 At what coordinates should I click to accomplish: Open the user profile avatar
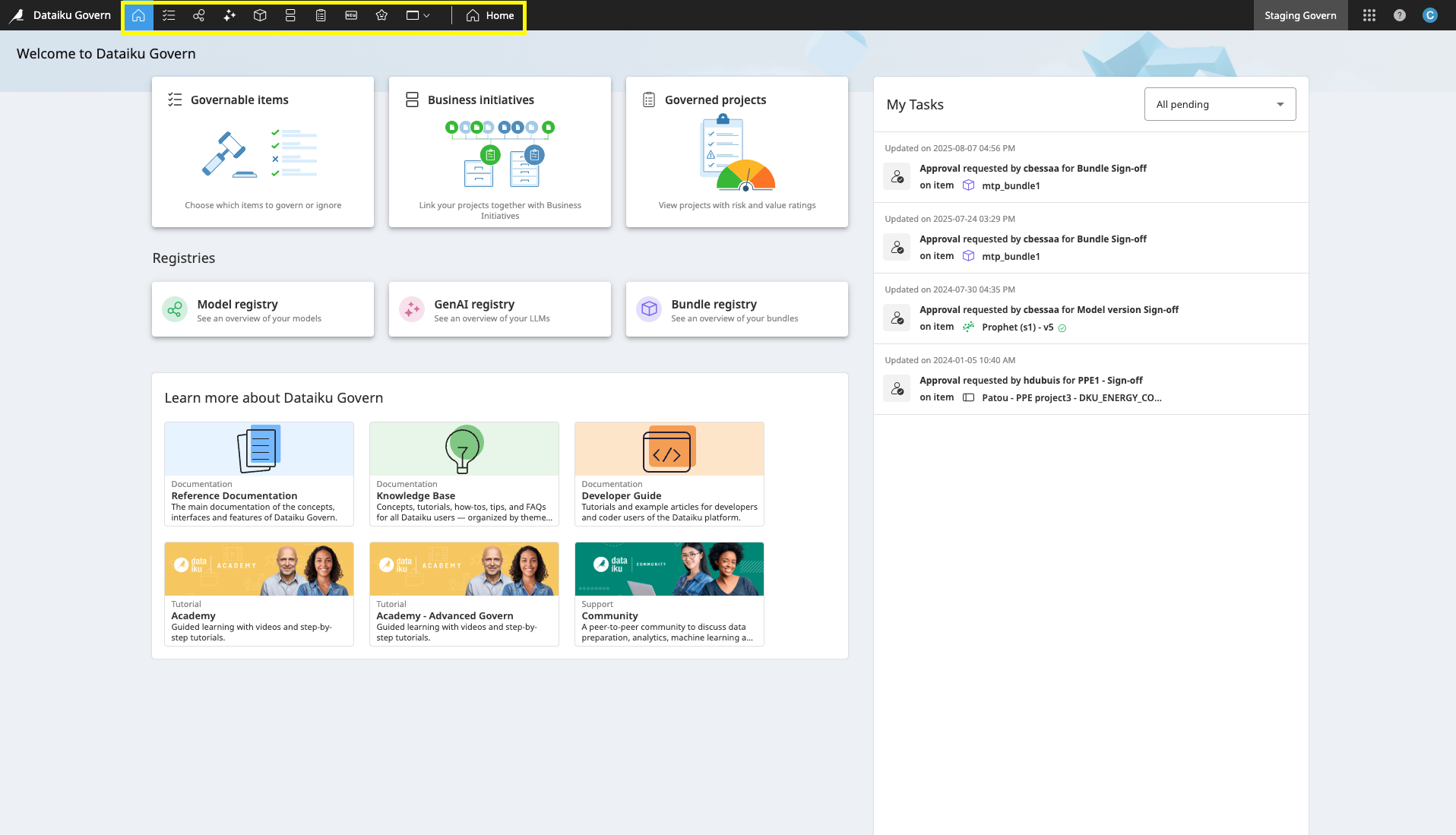click(x=1429, y=15)
